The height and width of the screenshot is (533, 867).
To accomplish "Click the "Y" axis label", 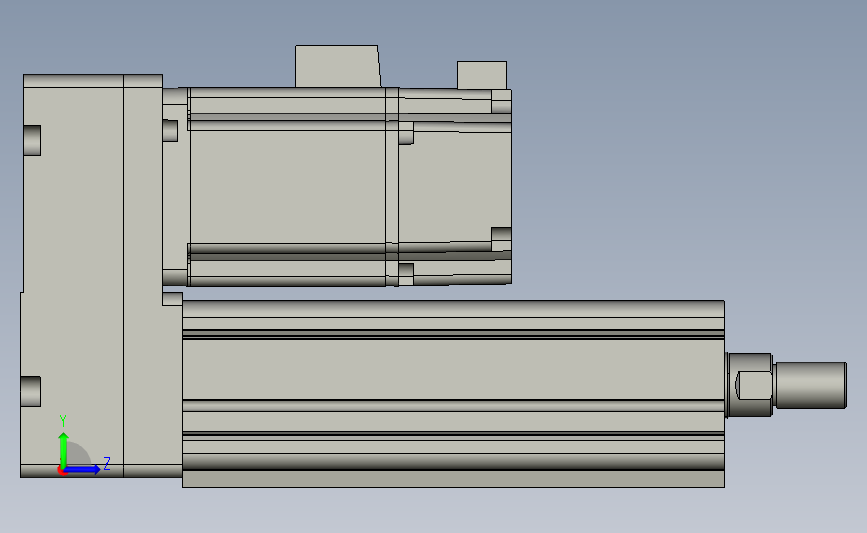I will point(62,421).
